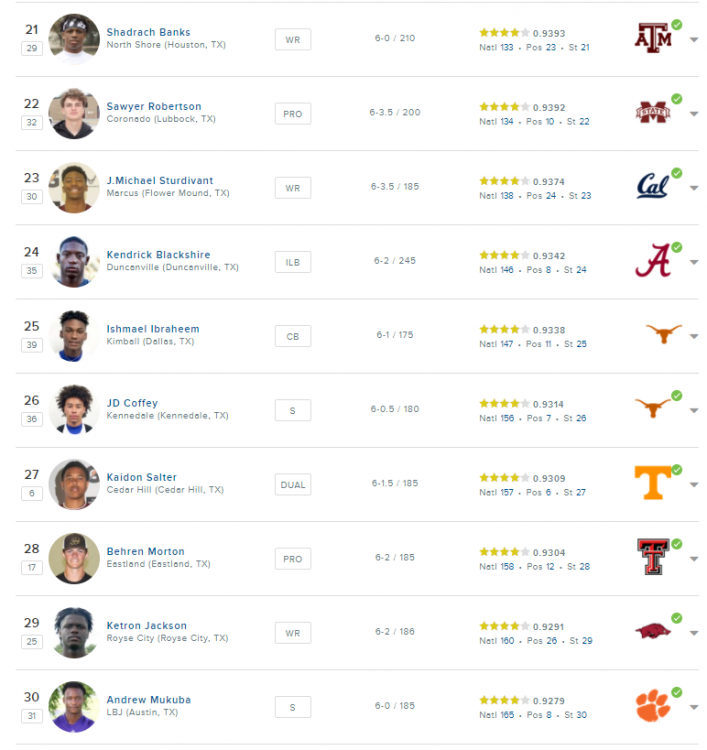Click the Texas Tech logo for Behren Morton
Viewport: 707px width, 750px height.
tap(653, 557)
